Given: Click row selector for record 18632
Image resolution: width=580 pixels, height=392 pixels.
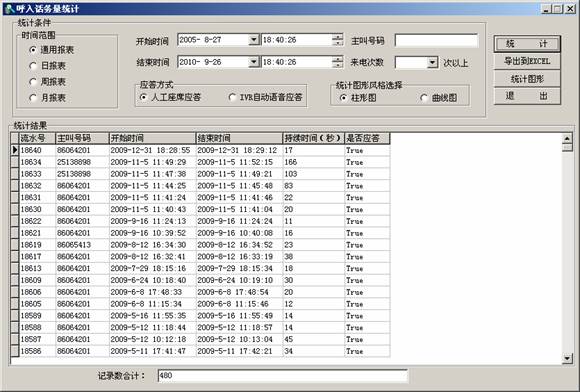Looking at the screenshot, I should [x=15, y=186].
